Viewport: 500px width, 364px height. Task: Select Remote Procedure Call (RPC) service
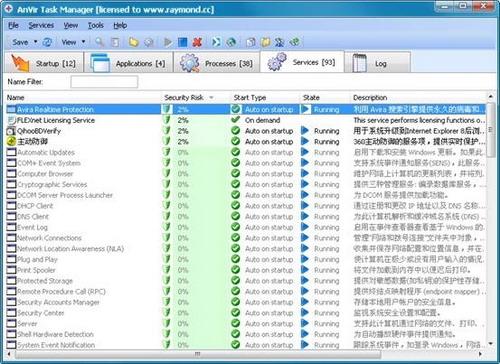pyautogui.click(x=246, y=291)
